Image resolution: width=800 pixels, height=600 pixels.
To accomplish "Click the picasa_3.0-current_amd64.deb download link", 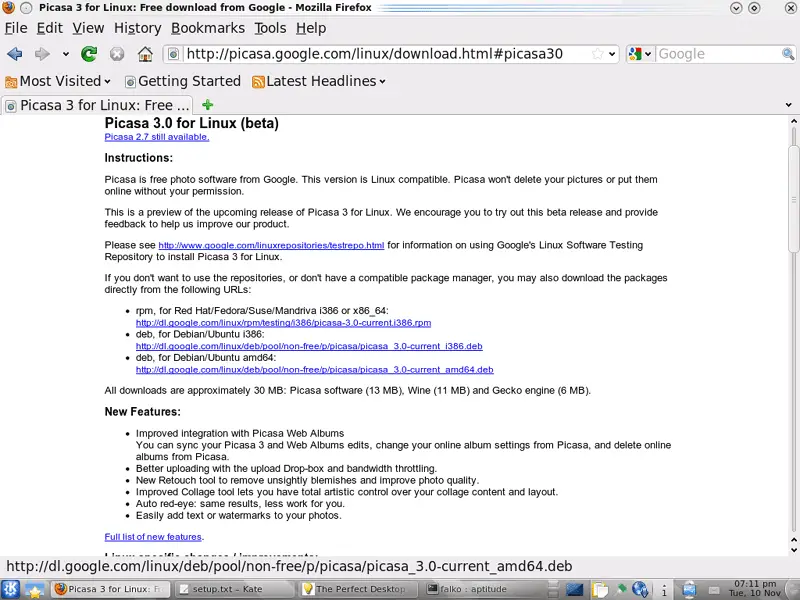I will [314, 369].
